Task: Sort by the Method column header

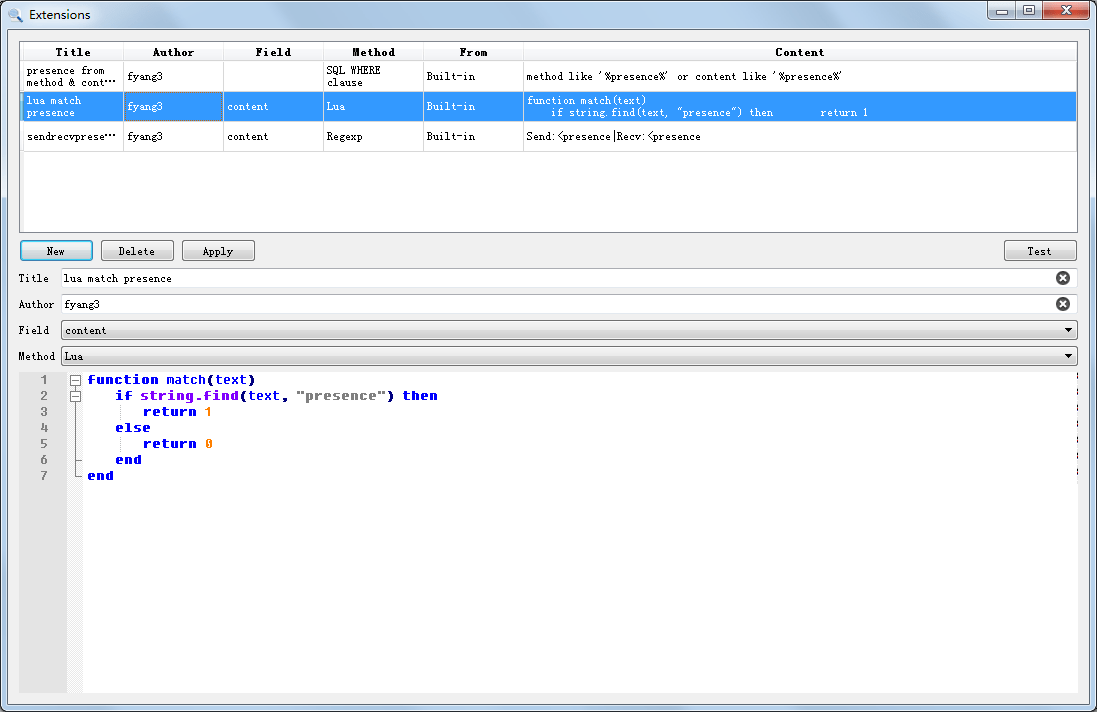Action: 374,52
